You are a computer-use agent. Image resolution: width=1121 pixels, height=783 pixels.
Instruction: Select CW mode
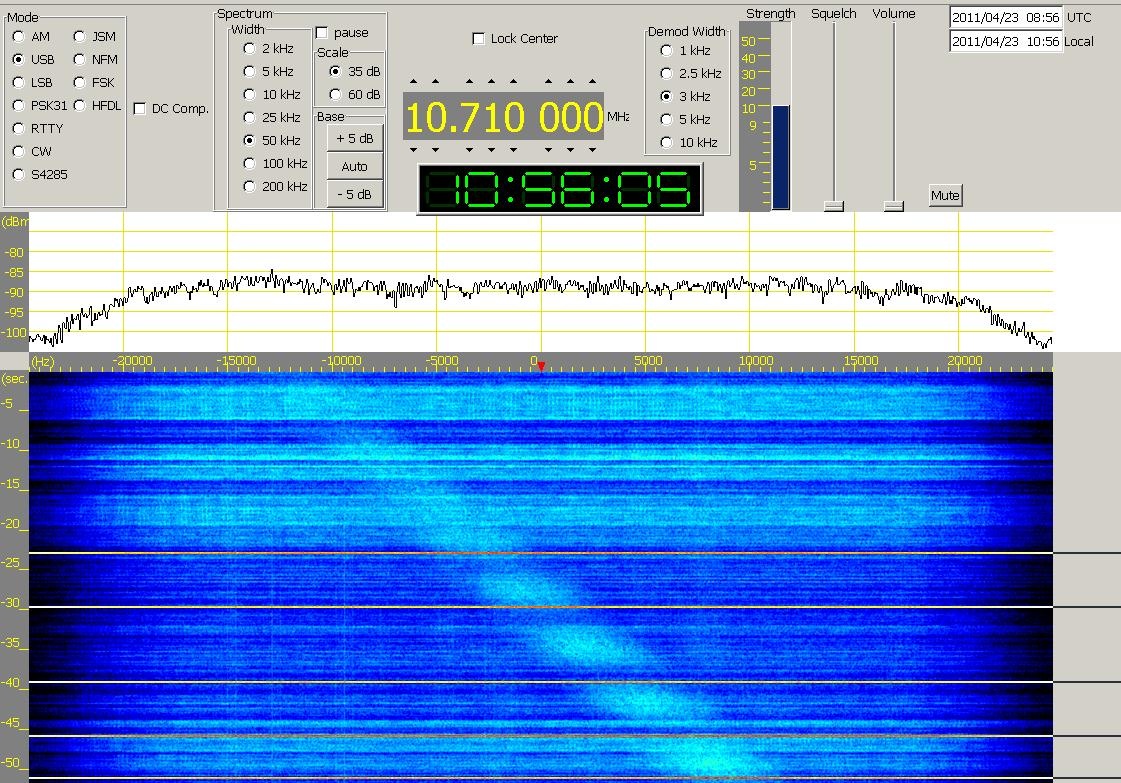tap(19, 152)
